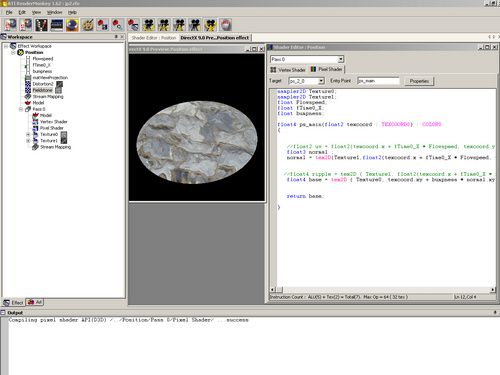
Task: Open the Target ps_2_0 dropdown
Action: (x=321, y=81)
